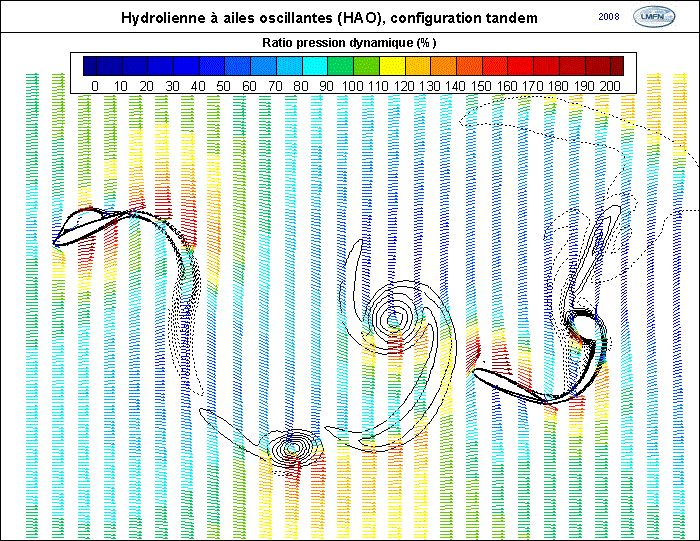Screen dimensions: 700x541
Task: Click the '160' colorbar value
Action: 507,86
